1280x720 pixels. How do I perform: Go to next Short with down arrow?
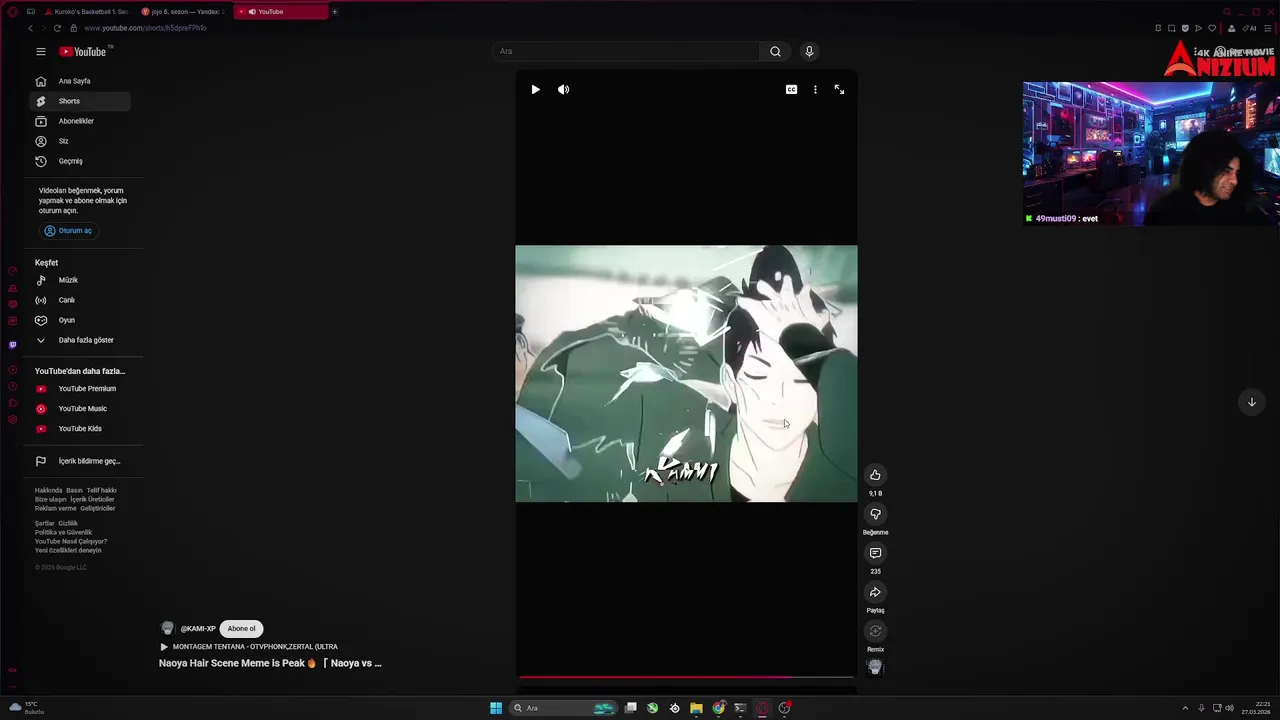(x=1251, y=402)
